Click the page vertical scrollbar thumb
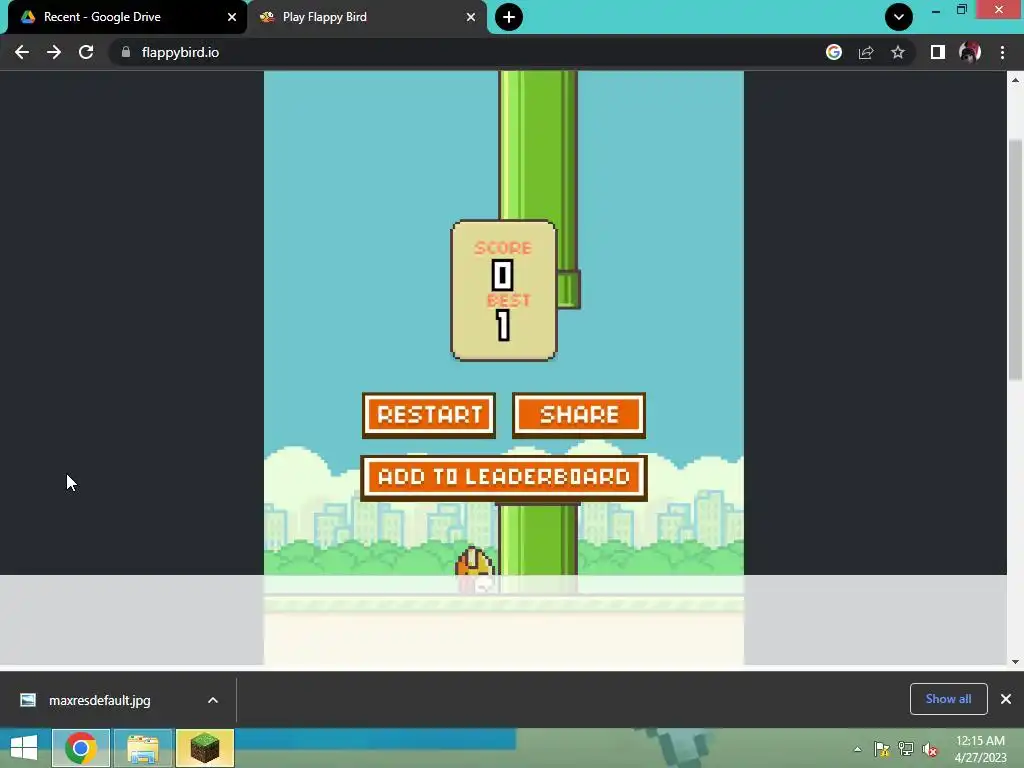Image resolution: width=1024 pixels, height=768 pixels. [x=1015, y=260]
